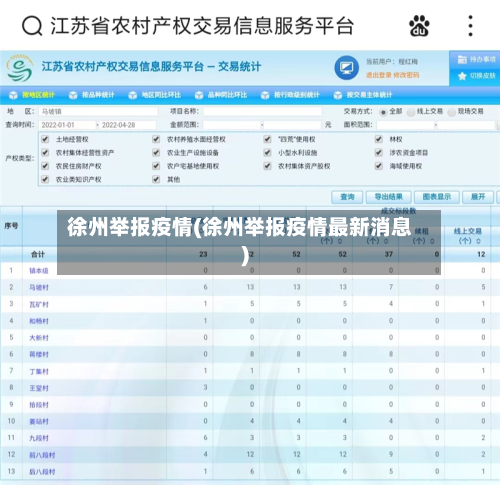Toggle the "四荒"使用权 checkbox

point(267,139)
